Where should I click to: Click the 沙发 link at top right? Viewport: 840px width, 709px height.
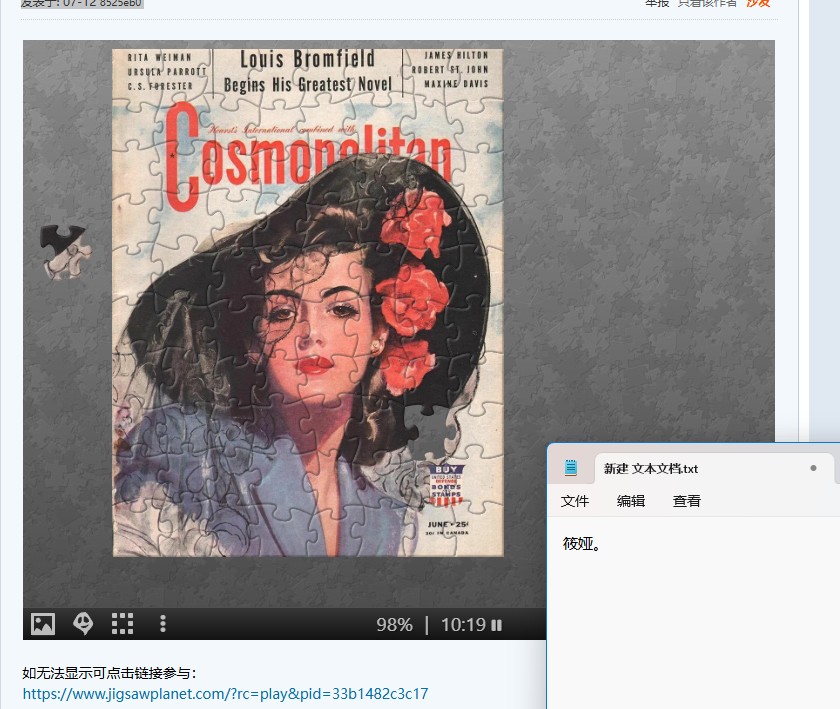758,3
